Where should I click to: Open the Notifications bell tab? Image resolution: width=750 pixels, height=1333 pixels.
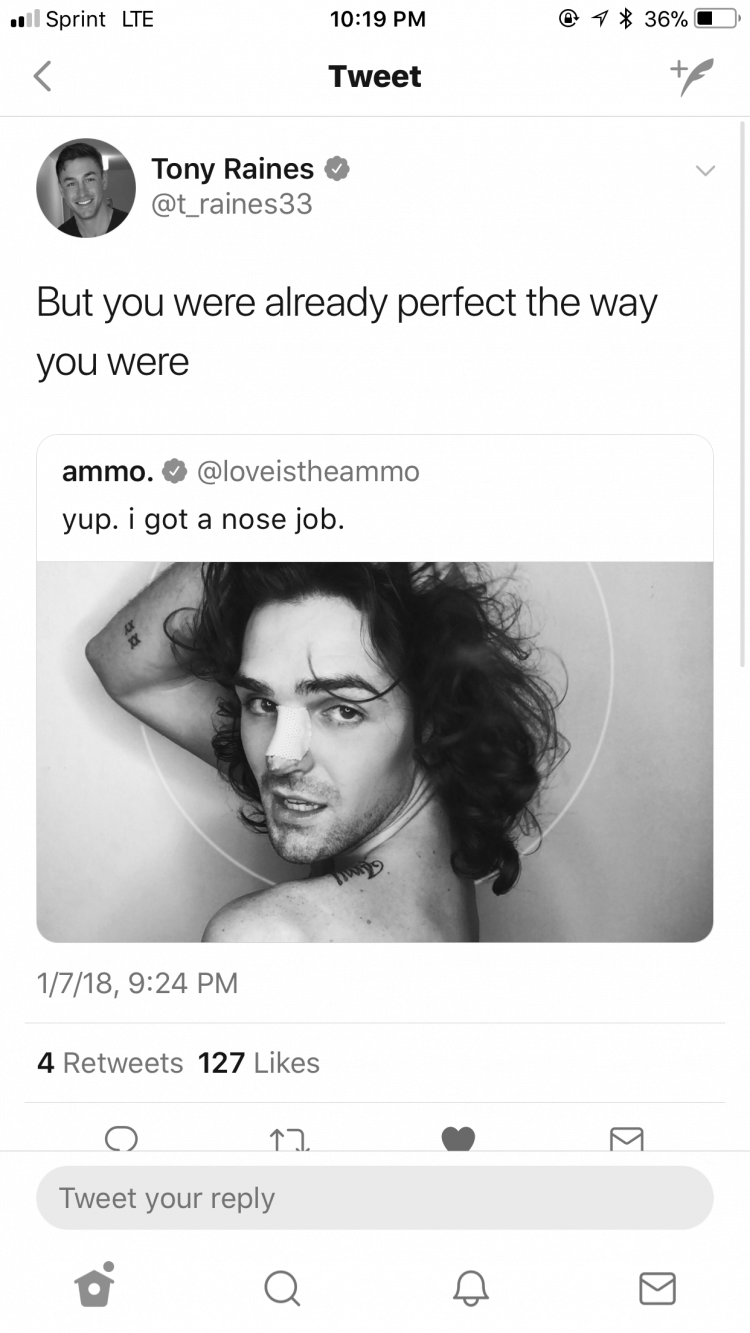point(470,1288)
